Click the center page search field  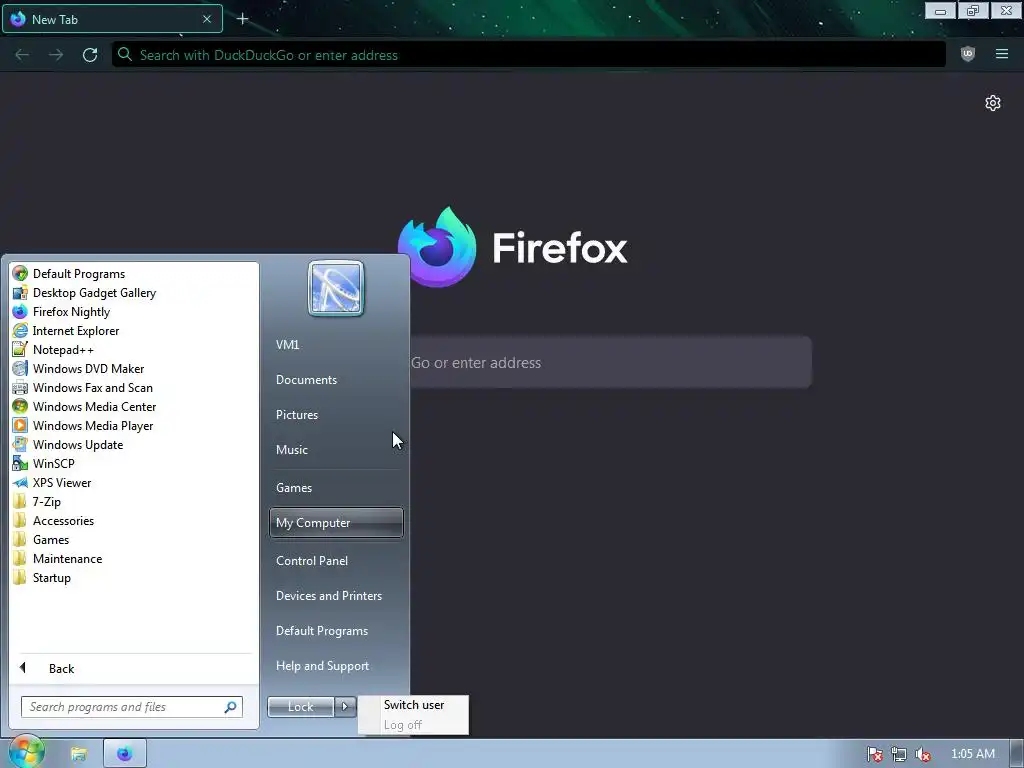pyautogui.click(x=611, y=362)
